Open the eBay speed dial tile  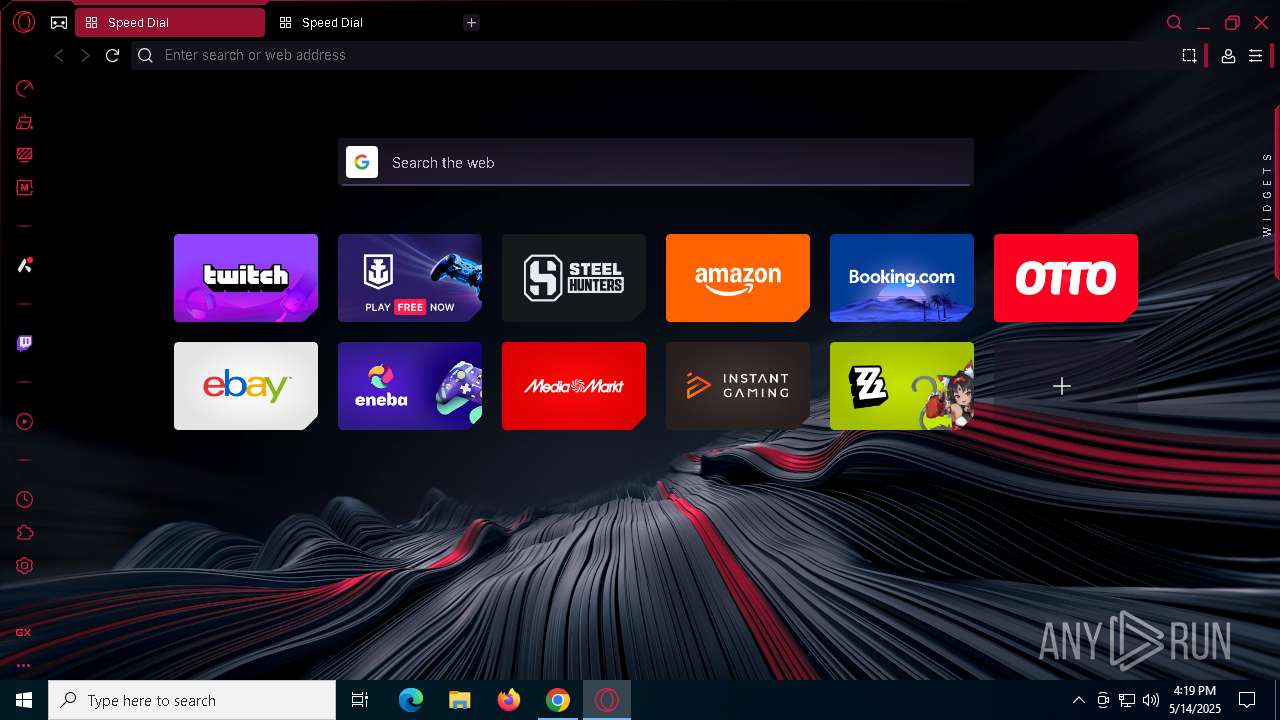coord(246,386)
